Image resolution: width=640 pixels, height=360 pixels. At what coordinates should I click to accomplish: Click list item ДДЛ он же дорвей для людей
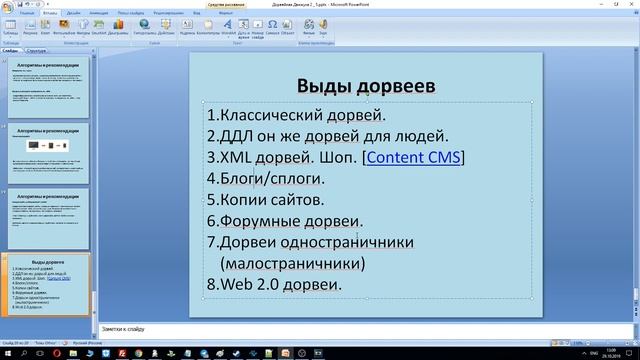tap(327, 136)
